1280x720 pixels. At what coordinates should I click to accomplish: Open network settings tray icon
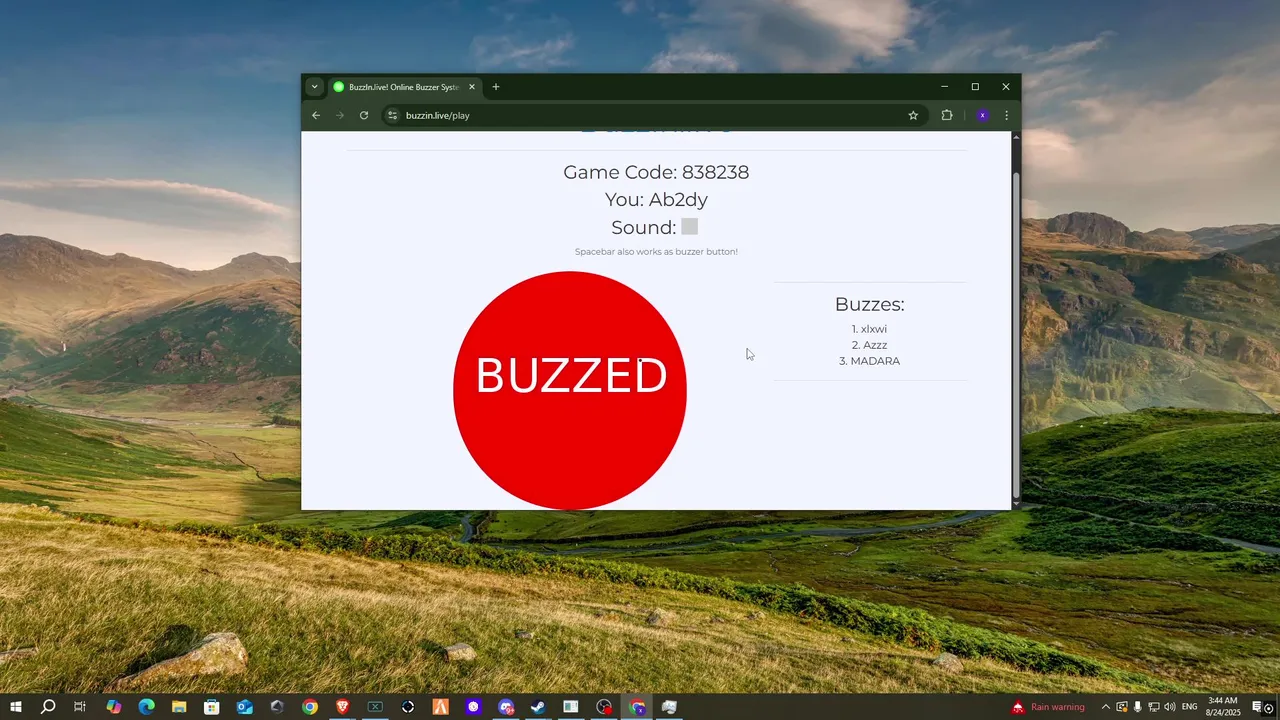click(x=1153, y=707)
